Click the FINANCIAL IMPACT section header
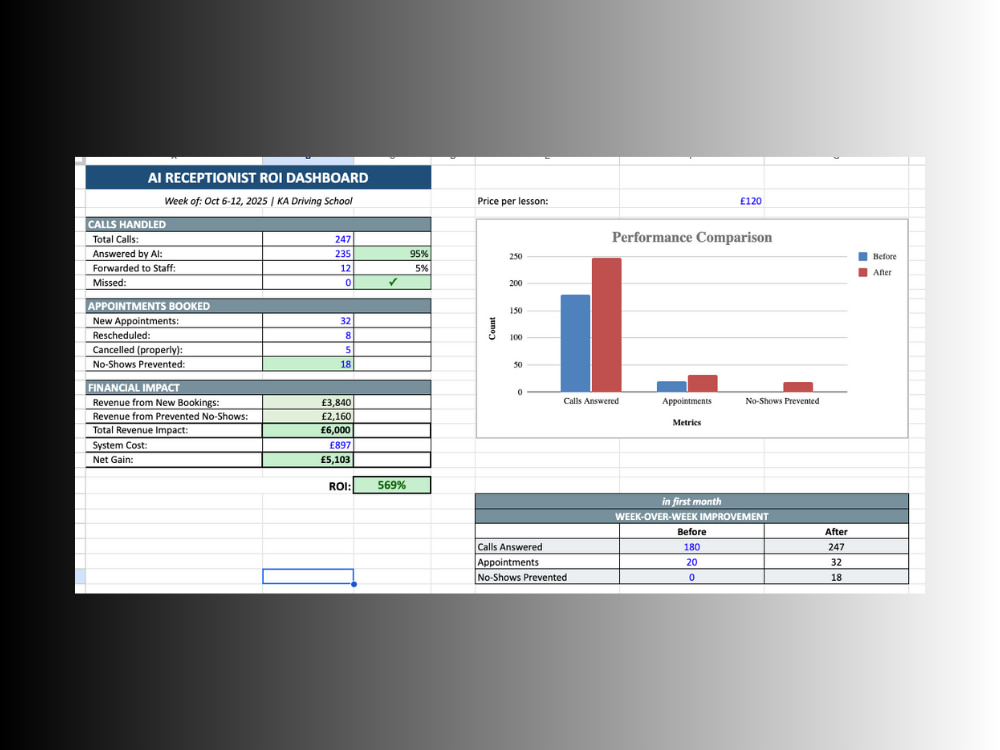 258,387
